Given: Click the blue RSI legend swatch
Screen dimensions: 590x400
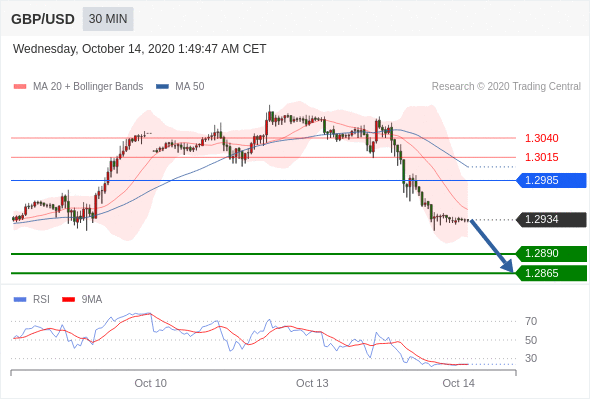Looking at the screenshot, I should coord(20,300).
